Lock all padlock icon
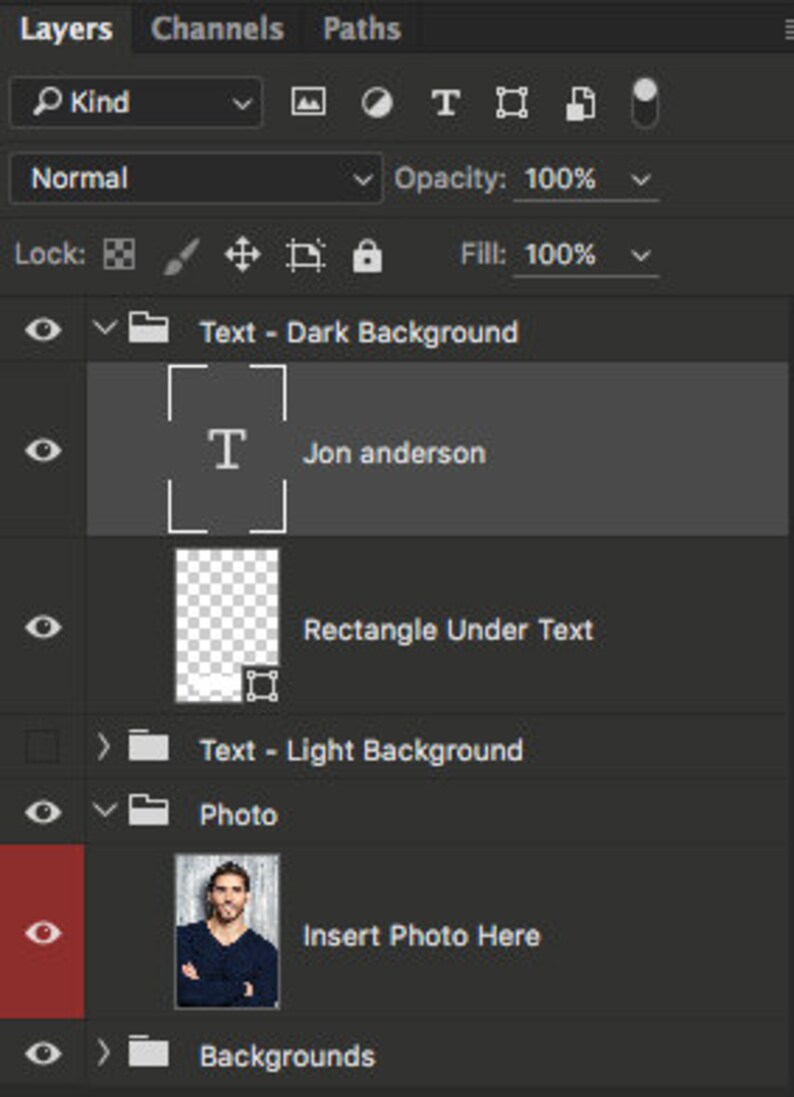 pos(367,255)
